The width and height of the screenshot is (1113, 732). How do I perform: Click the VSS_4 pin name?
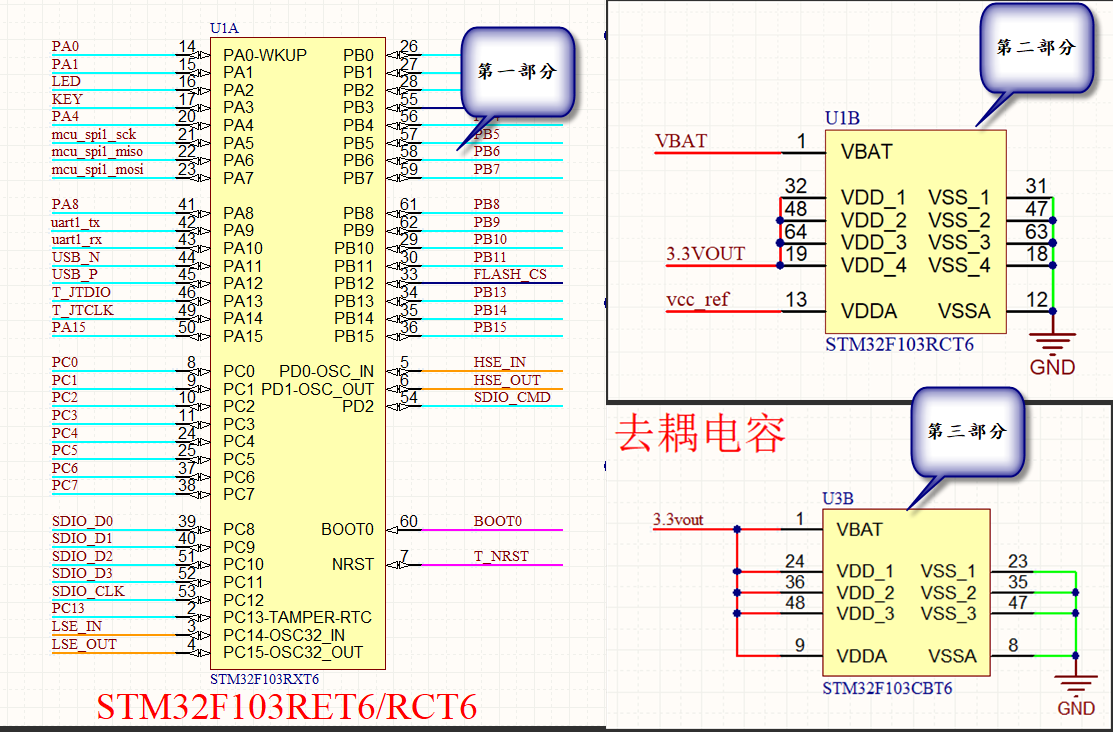pyautogui.click(x=959, y=266)
